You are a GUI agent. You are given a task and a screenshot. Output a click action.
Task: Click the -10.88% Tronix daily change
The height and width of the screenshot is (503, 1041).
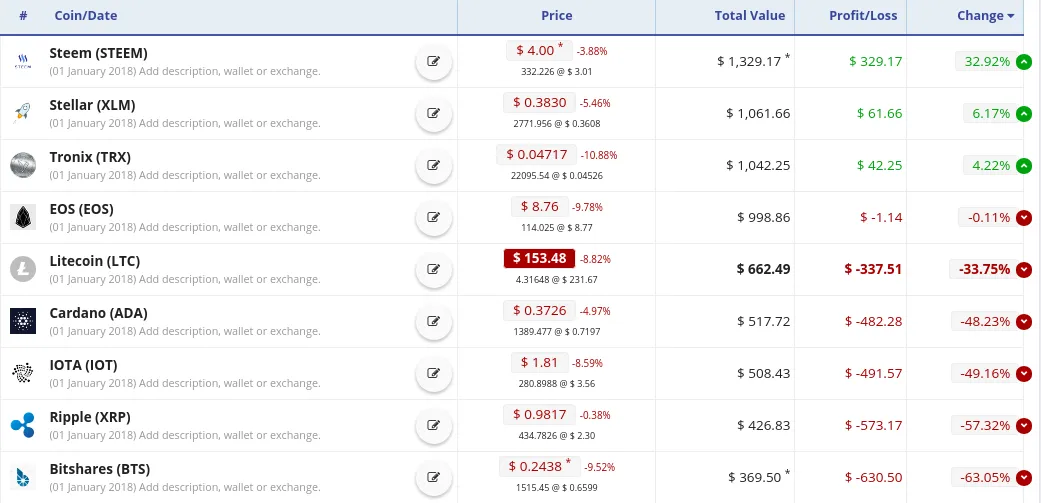599,155
